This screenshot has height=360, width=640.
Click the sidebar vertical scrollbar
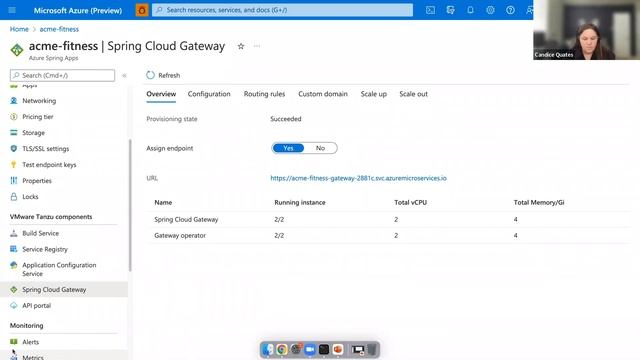tap(130, 205)
